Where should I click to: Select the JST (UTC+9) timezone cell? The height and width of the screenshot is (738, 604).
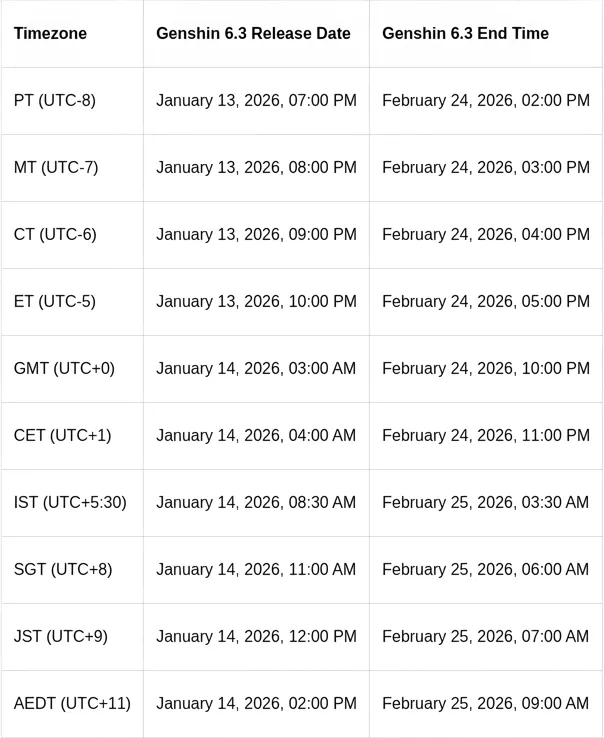point(61,637)
